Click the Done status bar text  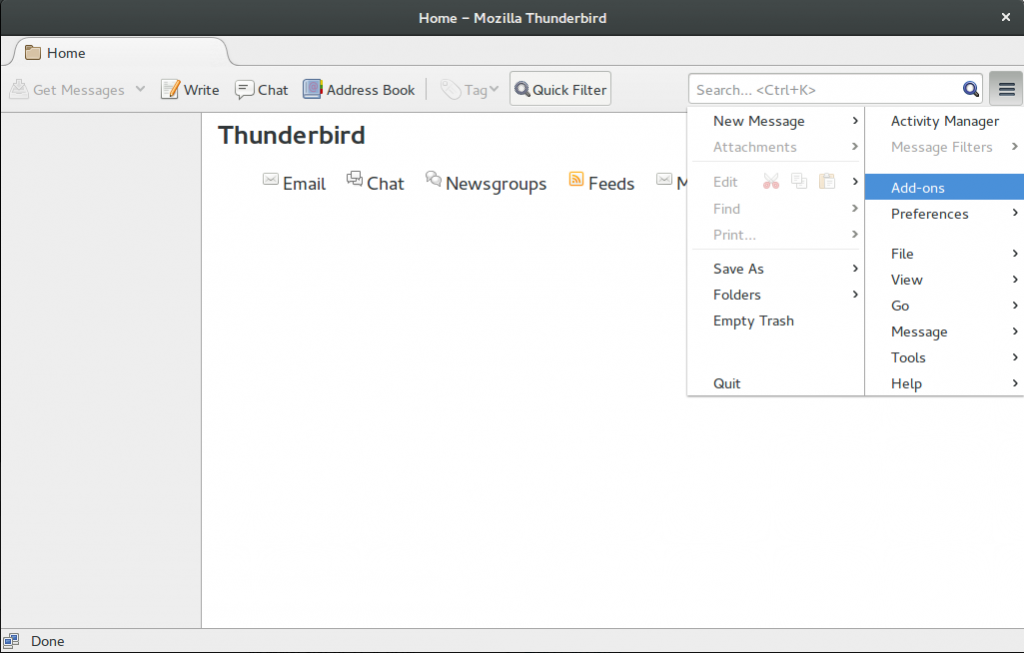(48, 641)
